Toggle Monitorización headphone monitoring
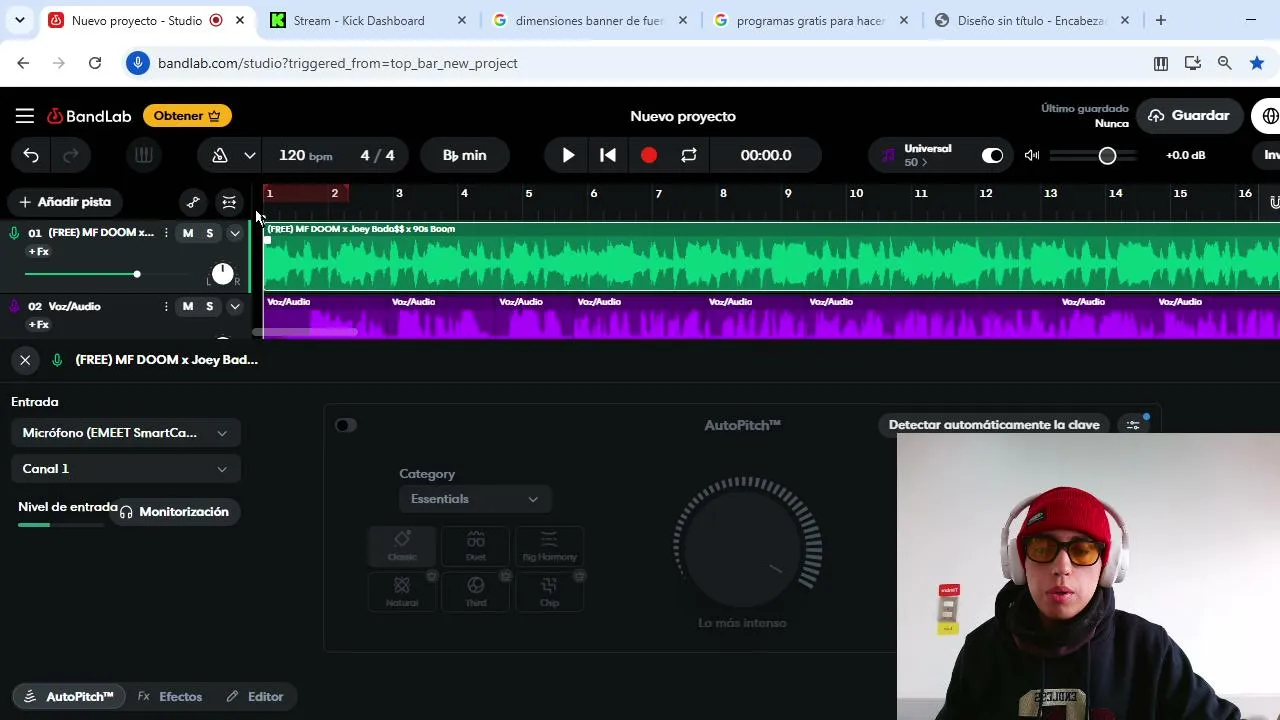The width and height of the screenshot is (1280, 720). (x=174, y=512)
